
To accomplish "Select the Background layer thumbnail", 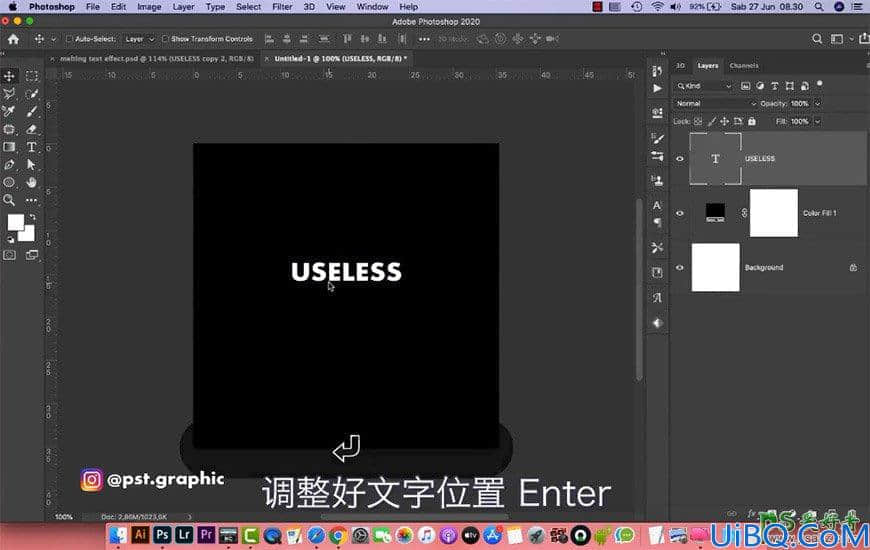I will (715, 268).
